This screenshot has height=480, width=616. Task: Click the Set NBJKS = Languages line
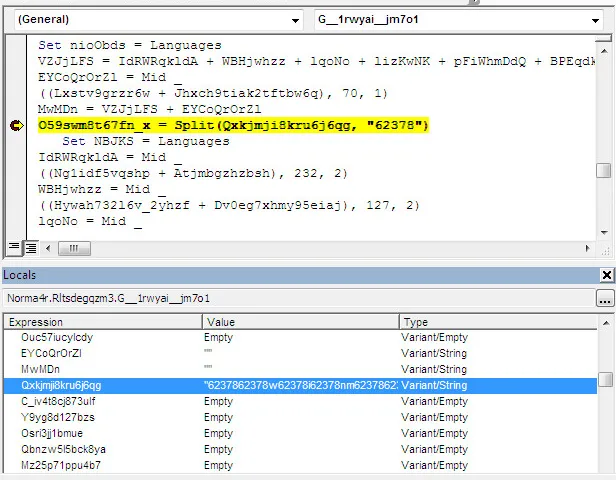[x=146, y=141]
